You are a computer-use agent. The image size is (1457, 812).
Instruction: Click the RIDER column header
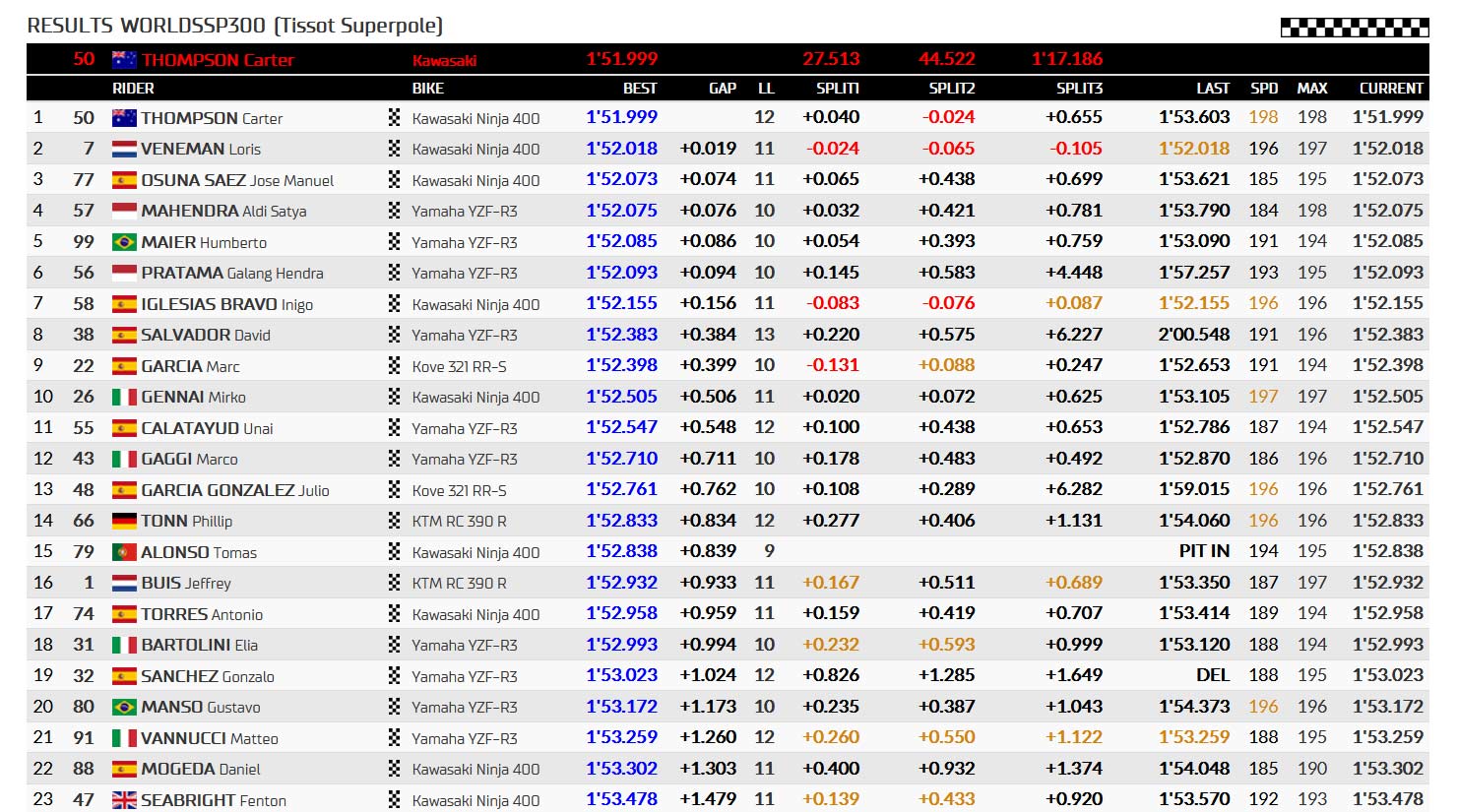click(133, 89)
